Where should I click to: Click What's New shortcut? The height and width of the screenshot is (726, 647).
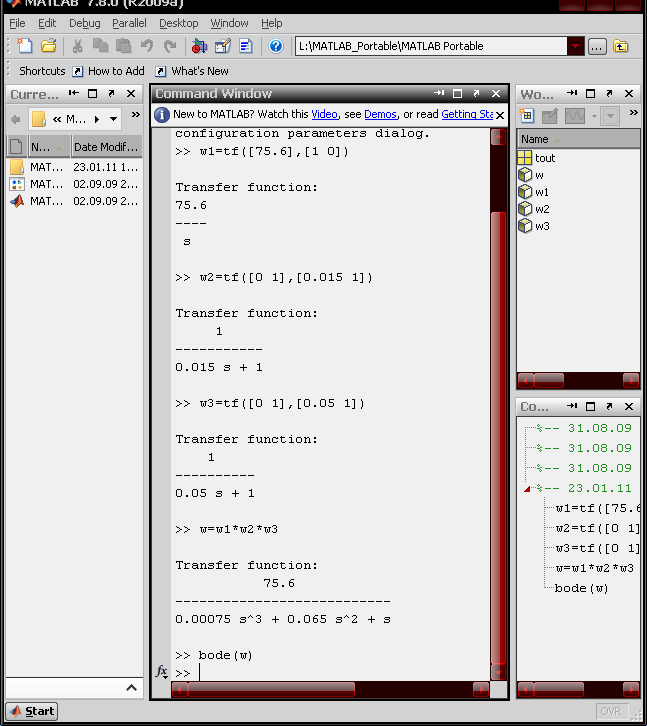[x=192, y=71]
